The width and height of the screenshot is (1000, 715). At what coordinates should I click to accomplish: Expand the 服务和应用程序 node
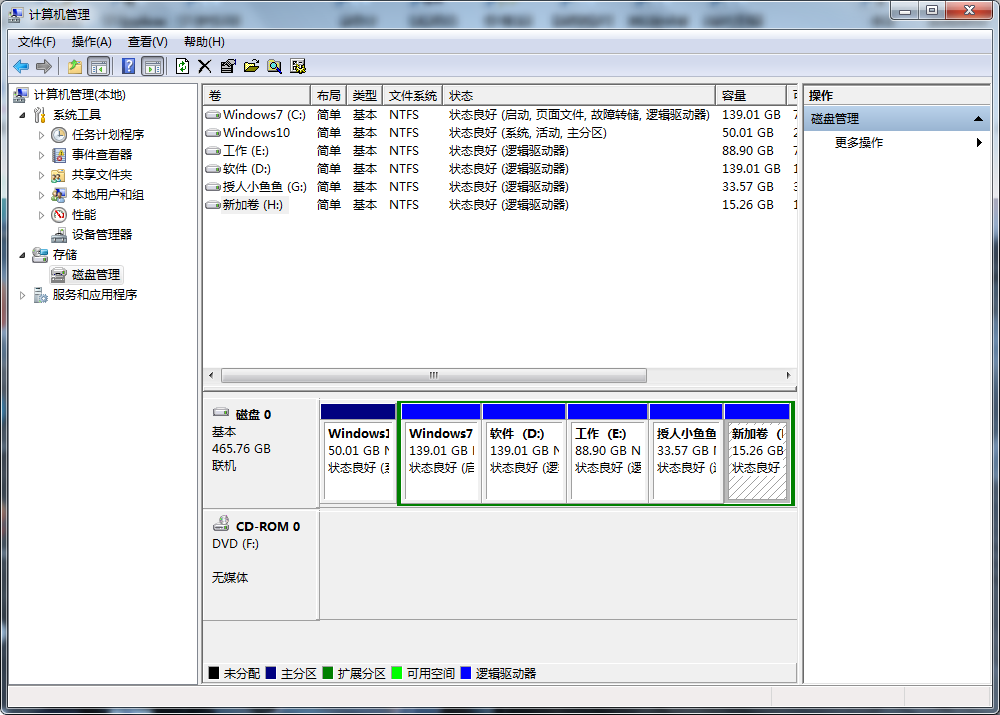click(x=22, y=295)
